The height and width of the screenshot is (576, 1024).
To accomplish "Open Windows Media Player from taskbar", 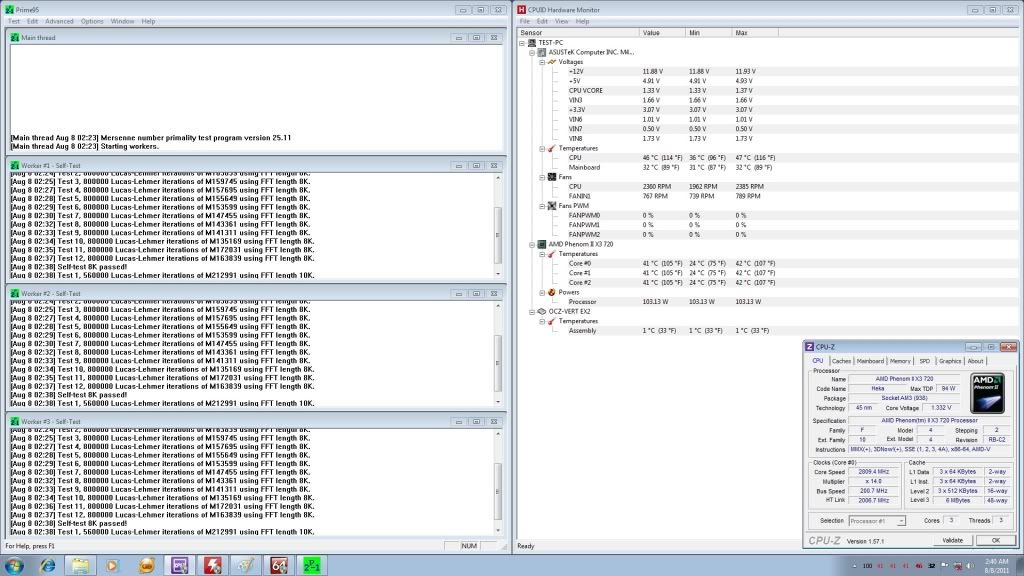I will pyautogui.click(x=112, y=566).
